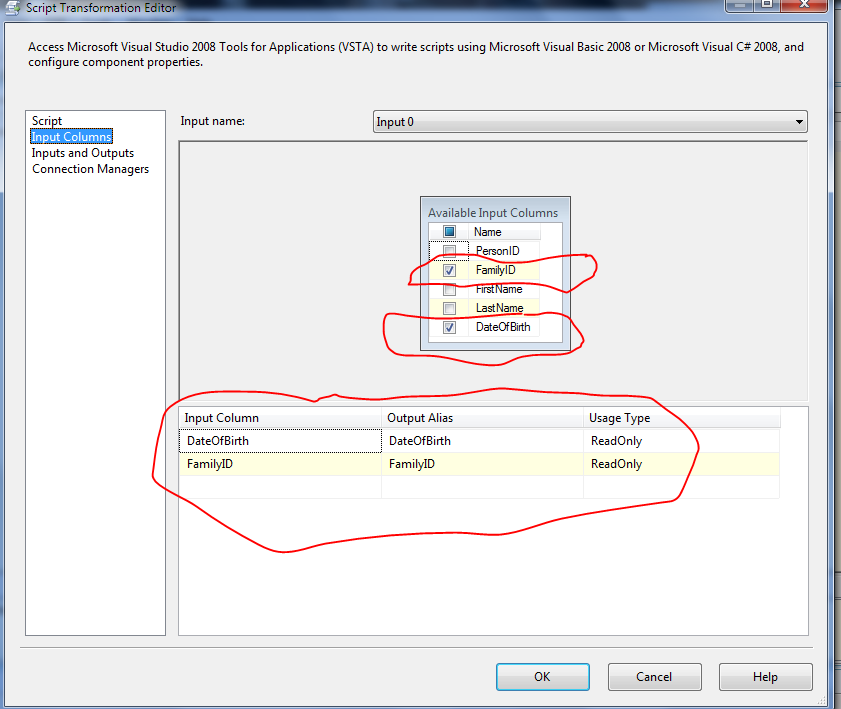Viewport: 841px width, 709px height.
Task: Uncheck the DateOfBirth column
Action: pos(449,327)
